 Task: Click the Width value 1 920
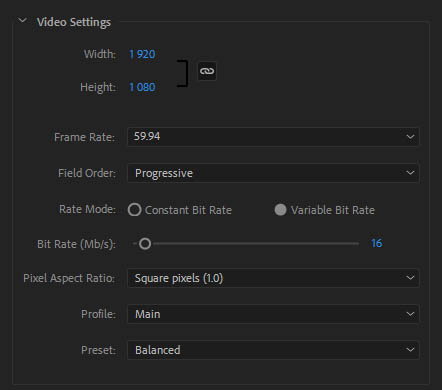(x=142, y=54)
